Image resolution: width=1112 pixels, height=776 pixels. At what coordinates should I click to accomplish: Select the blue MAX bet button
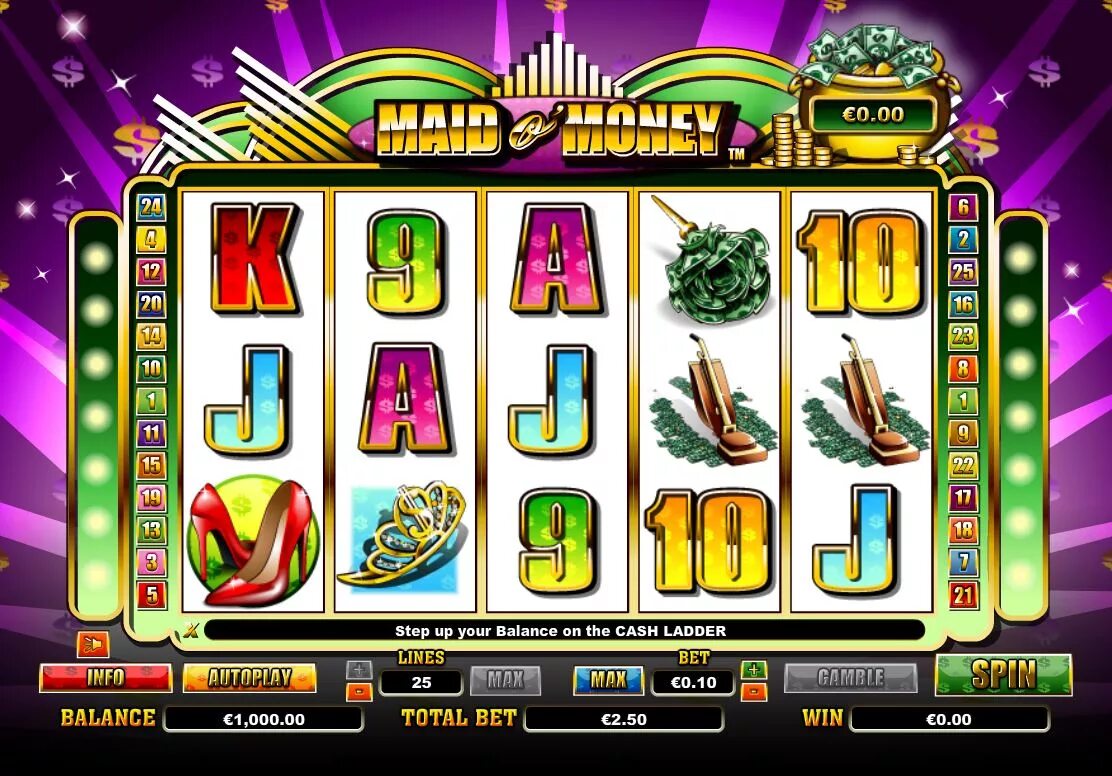pos(608,680)
